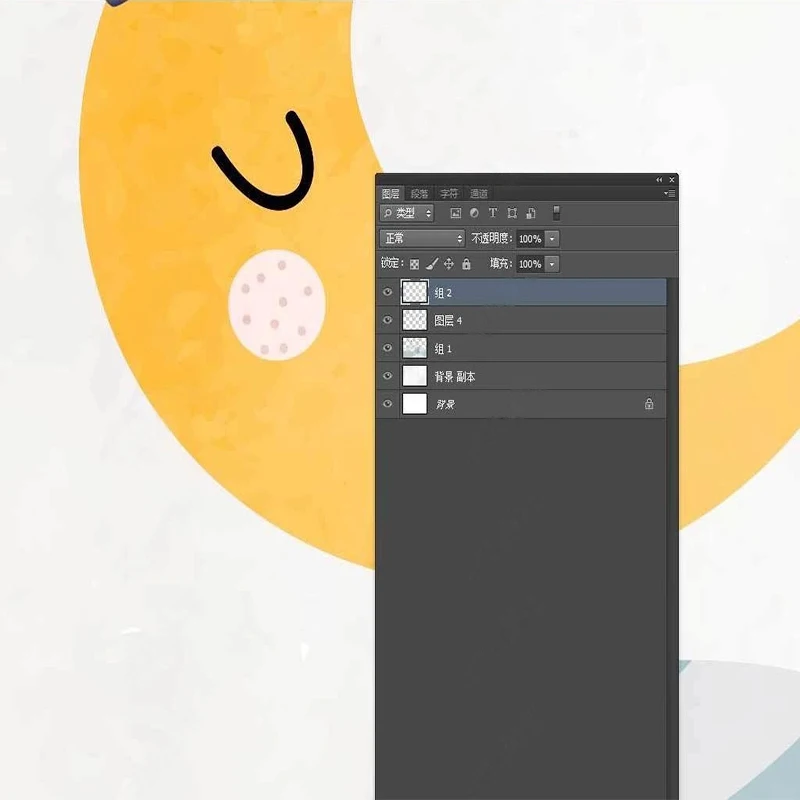Collapse the panel with double-arrow icon
Image resolution: width=800 pixels, height=800 pixels.
coord(659,180)
